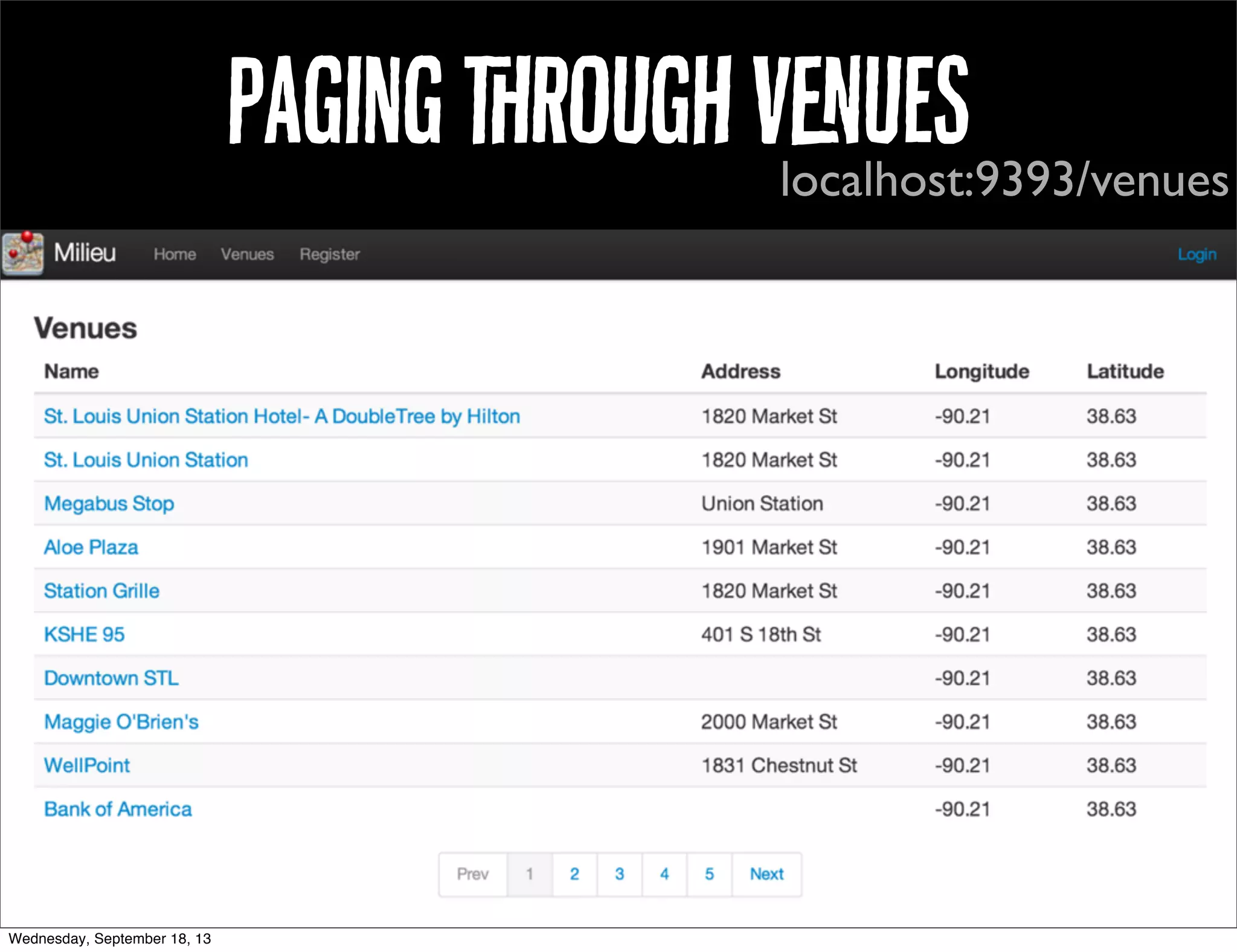The height and width of the screenshot is (952, 1237).
Task: Click the Login link
Action: [1197, 254]
